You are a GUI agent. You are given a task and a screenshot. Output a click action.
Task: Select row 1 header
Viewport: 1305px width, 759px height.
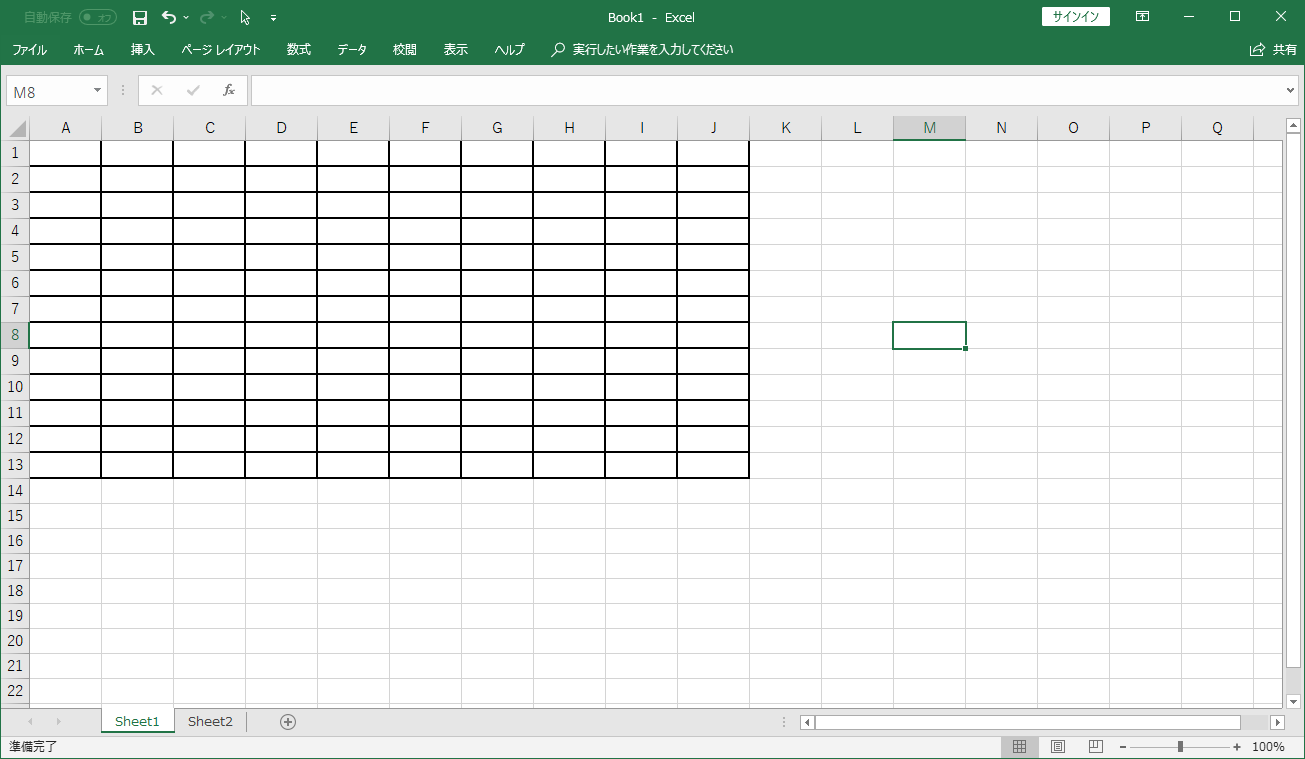click(x=15, y=154)
